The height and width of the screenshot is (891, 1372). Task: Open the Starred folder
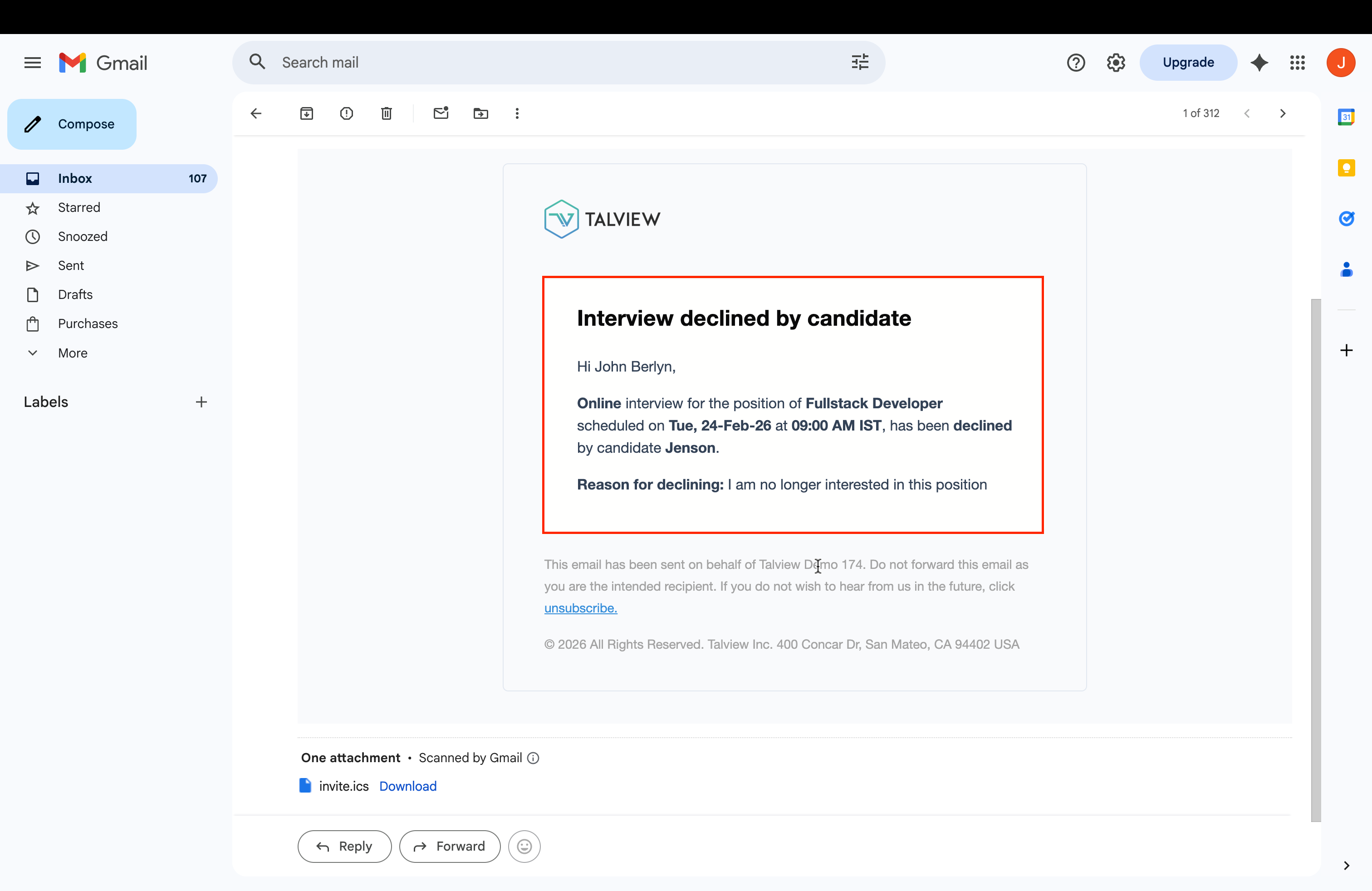tap(79, 207)
